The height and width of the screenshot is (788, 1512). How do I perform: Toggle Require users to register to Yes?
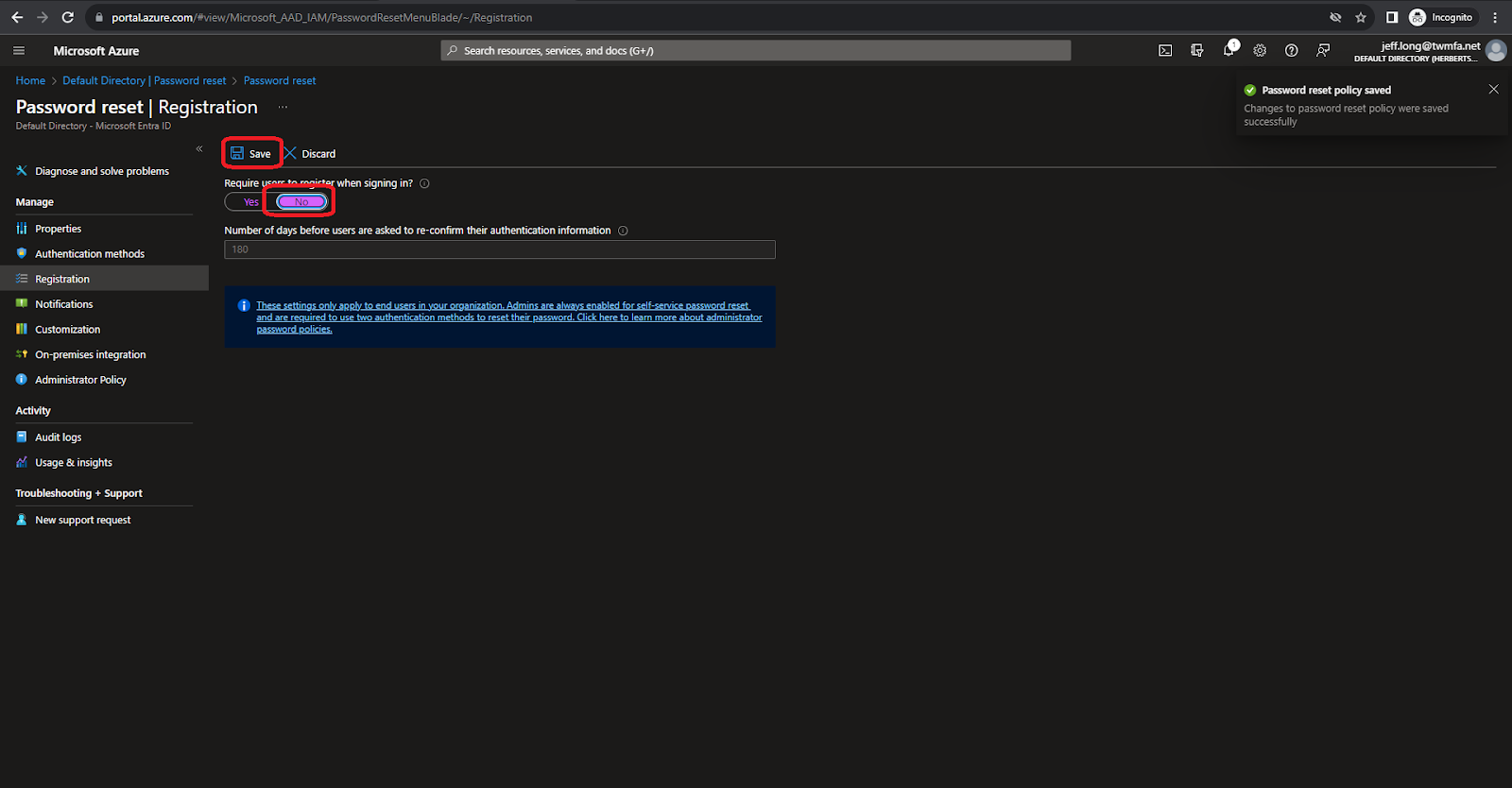(x=250, y=202)
